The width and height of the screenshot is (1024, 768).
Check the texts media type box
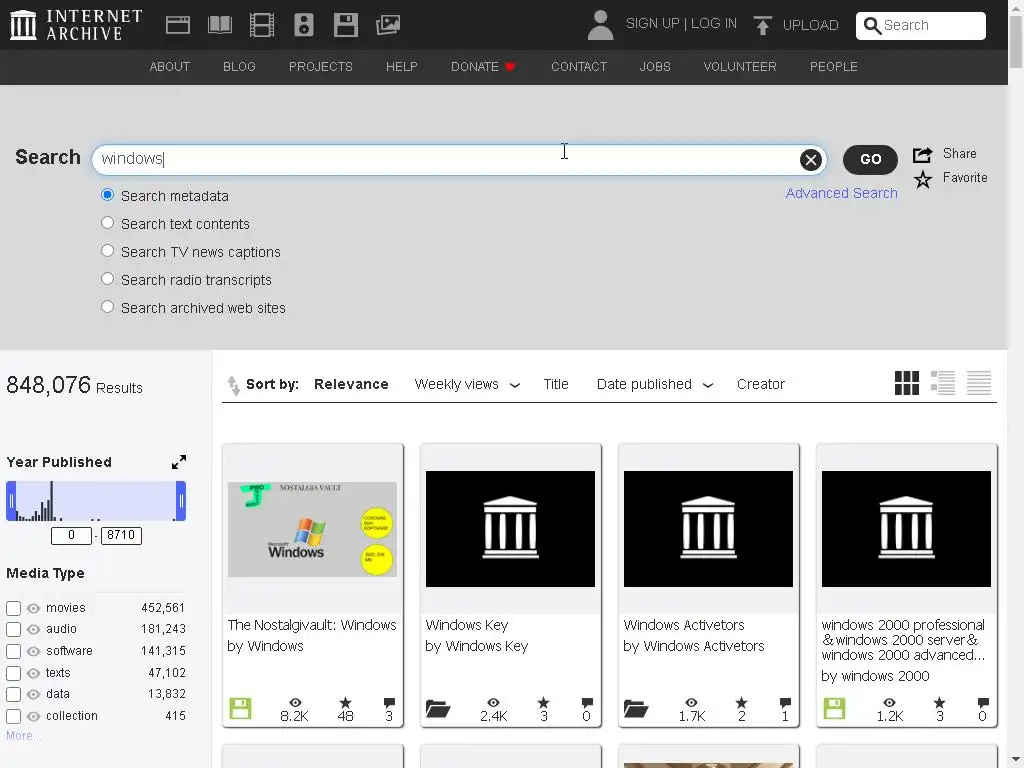(x=13, y=673)
